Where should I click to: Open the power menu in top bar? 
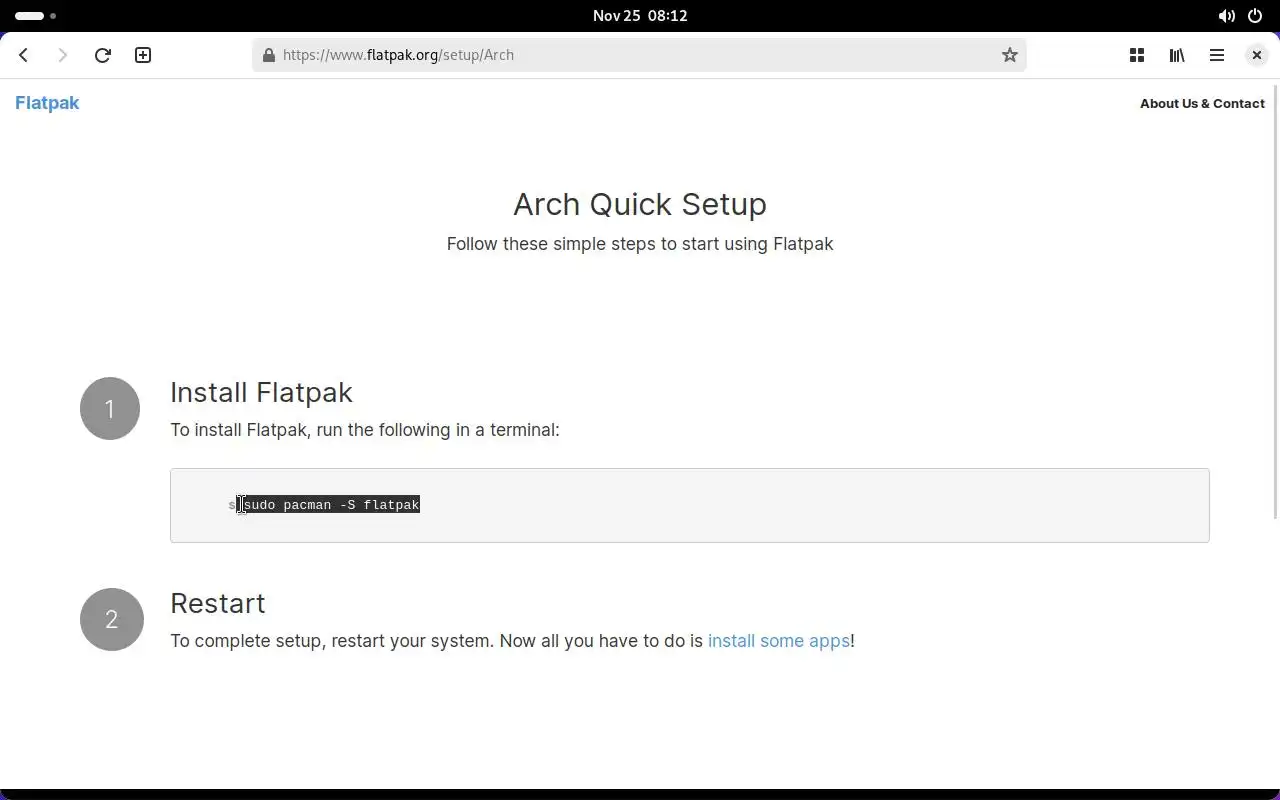[1256, 16]
